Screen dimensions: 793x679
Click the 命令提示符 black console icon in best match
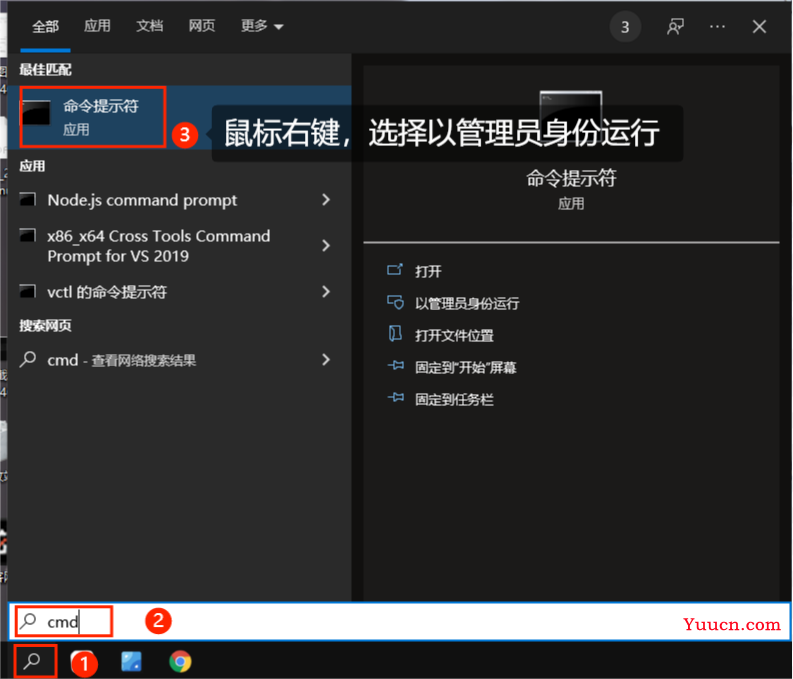[36, 112]
